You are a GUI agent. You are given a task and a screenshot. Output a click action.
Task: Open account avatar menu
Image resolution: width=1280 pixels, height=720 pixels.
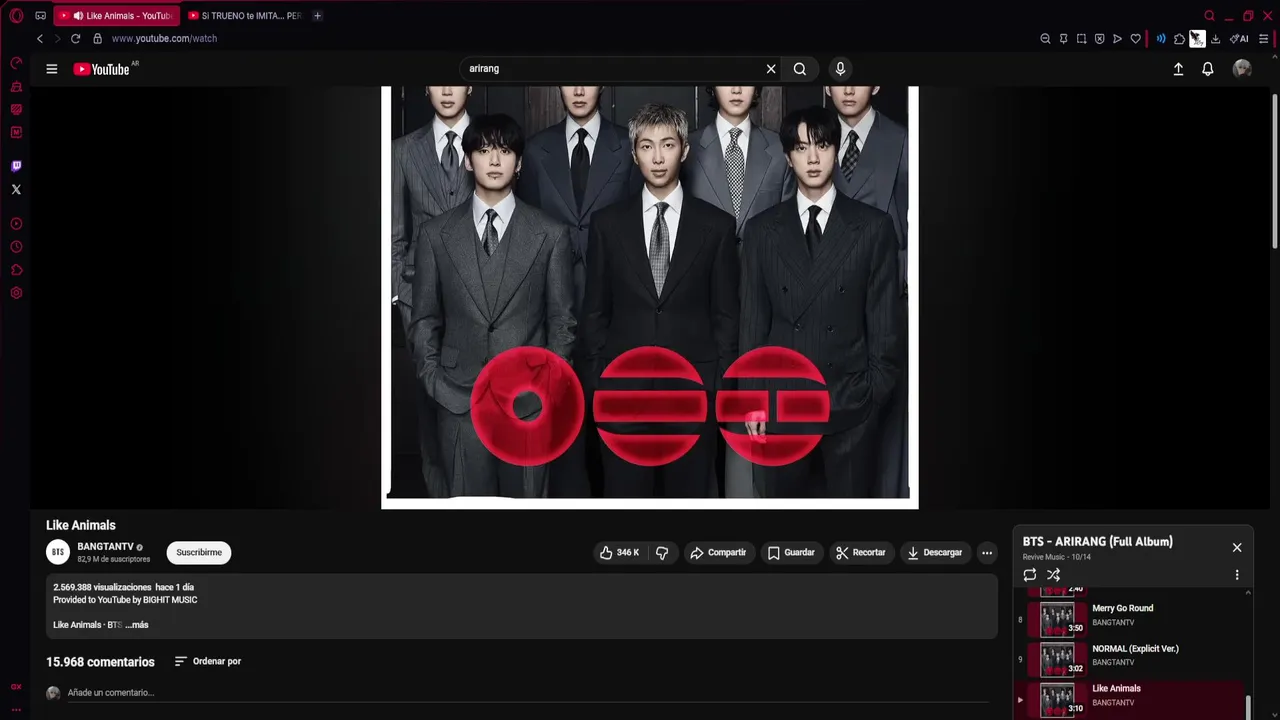click(x=1242, y=69)
